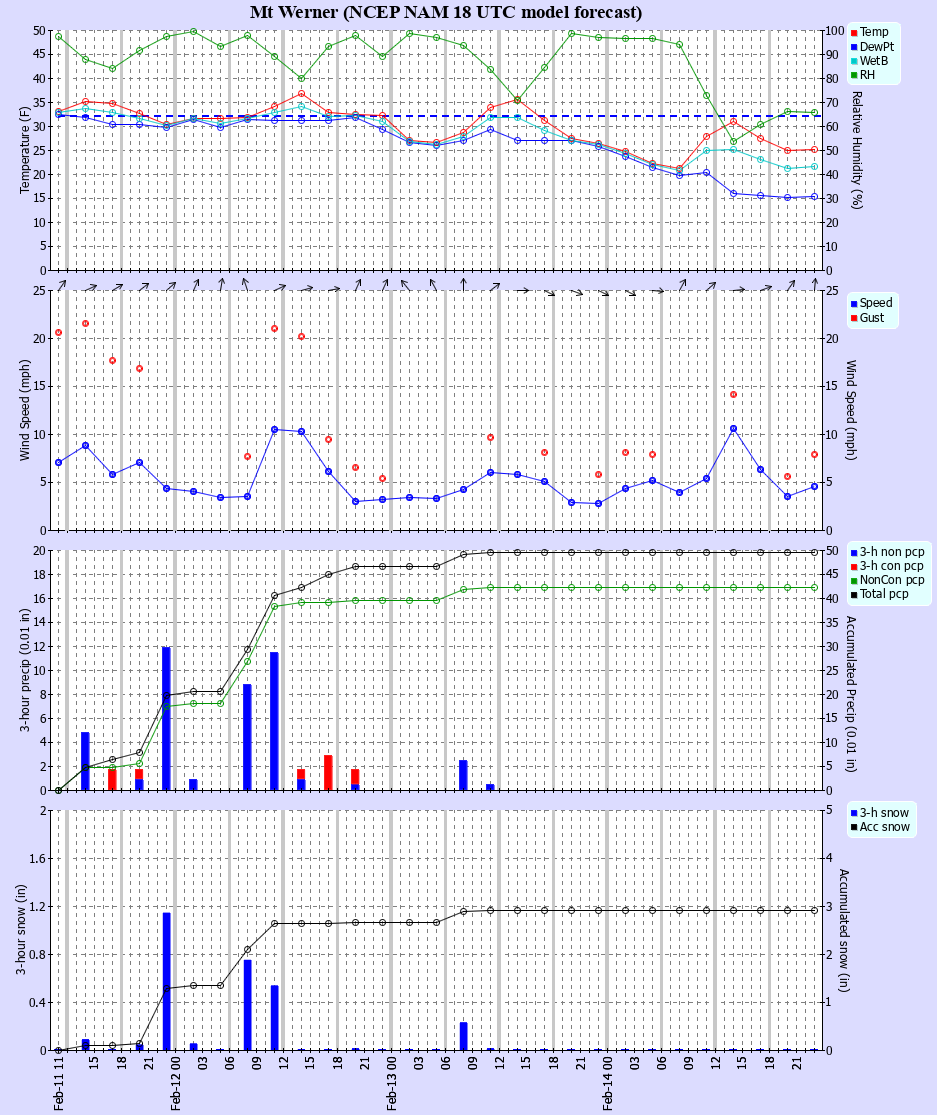937x1115 pixels.
Task: Click the 3-h snow legend entry
Action: pos(882,813)
